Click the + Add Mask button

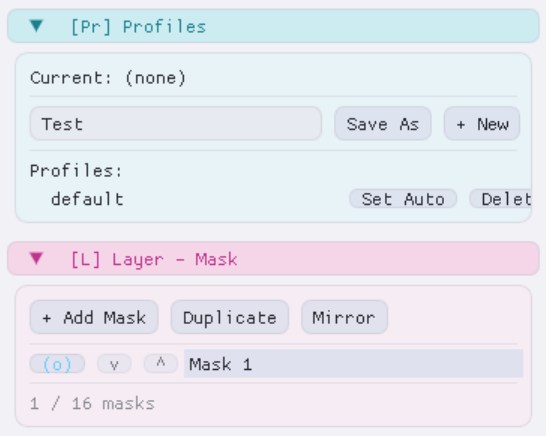pos(94,317)
